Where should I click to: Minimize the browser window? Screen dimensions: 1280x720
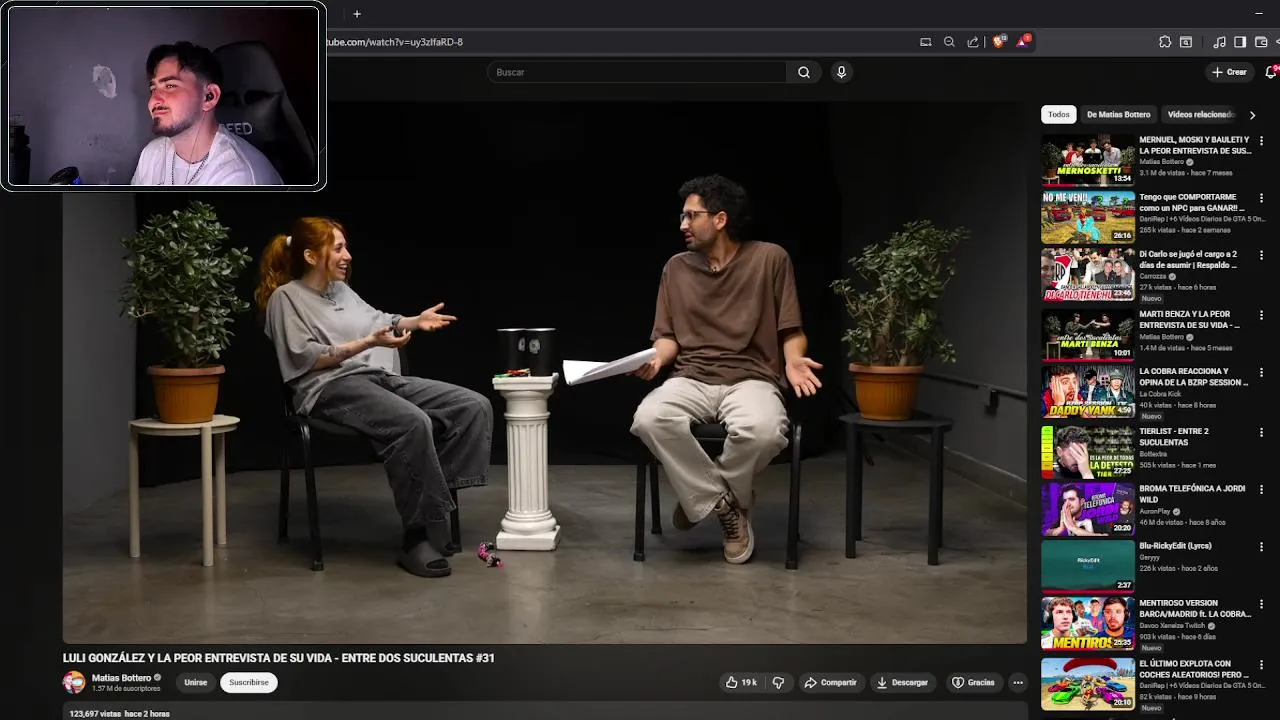[x=1258, y=13]
